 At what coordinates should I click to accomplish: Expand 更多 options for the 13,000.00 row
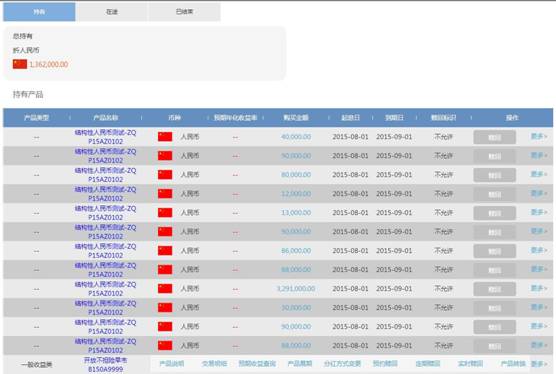click(x=539, y=212)
